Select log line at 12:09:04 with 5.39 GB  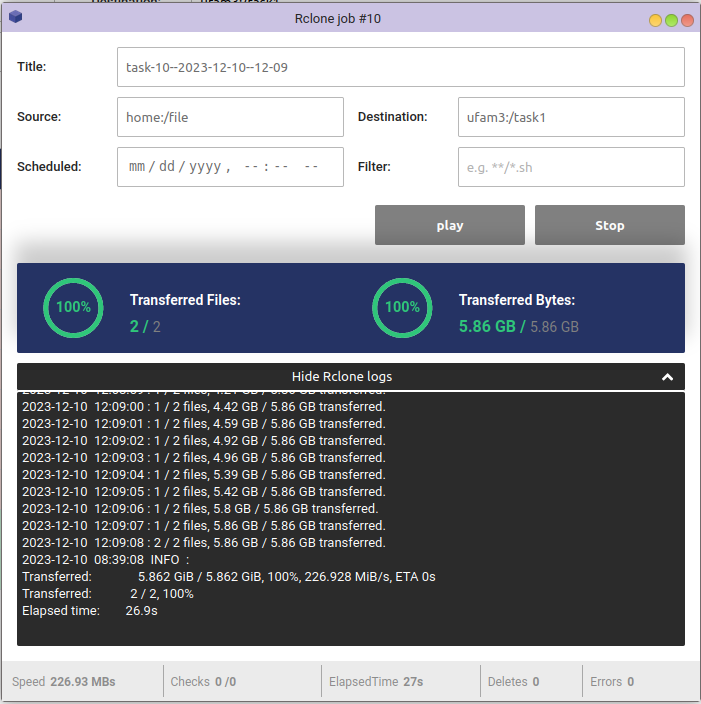[204, 475]
